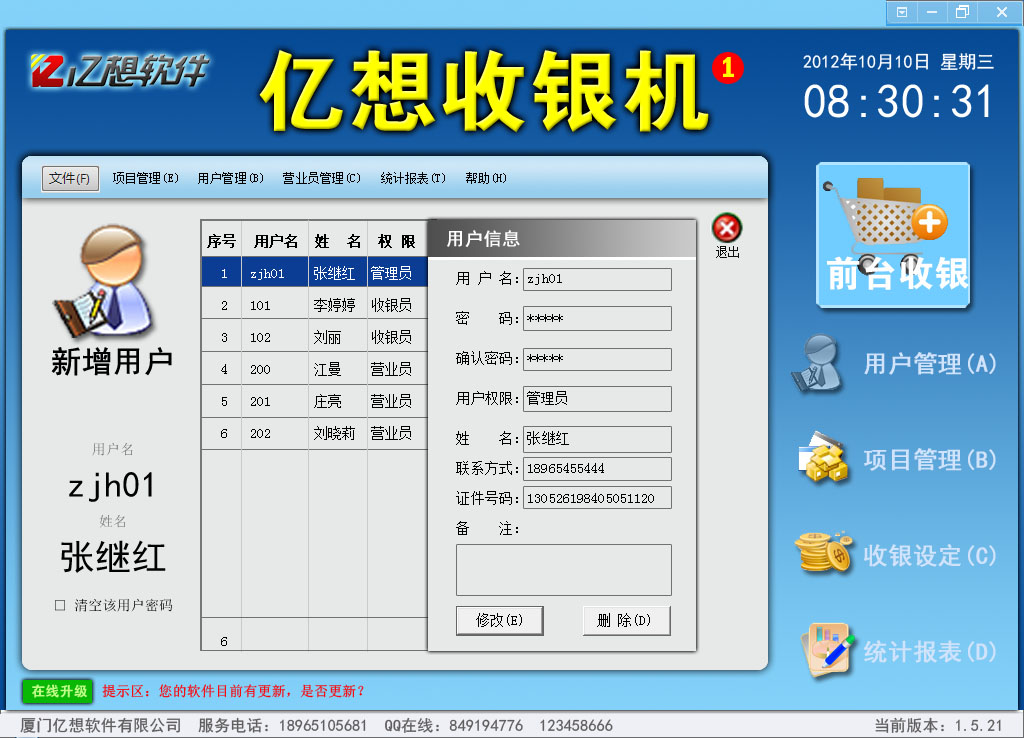
Task: Click the 用户管理(A) person icon
Action: (x=819, y=363)
